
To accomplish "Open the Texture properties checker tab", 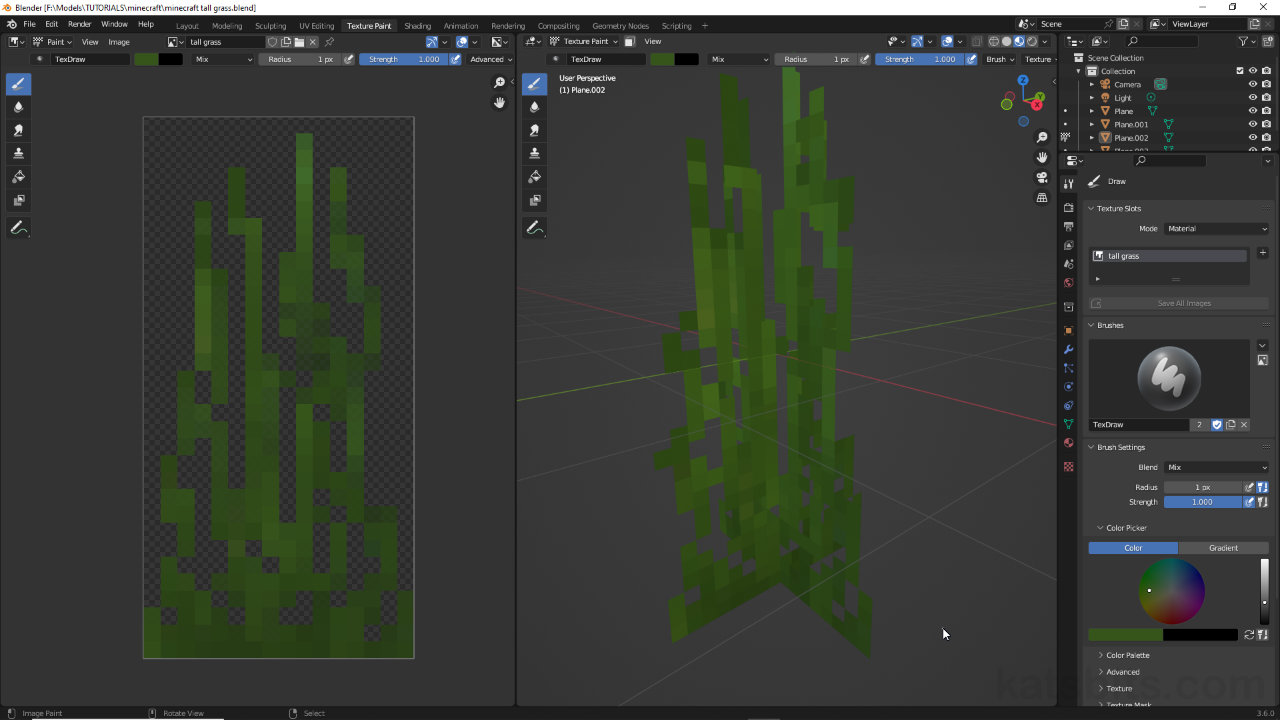I will coord(1068,467).
